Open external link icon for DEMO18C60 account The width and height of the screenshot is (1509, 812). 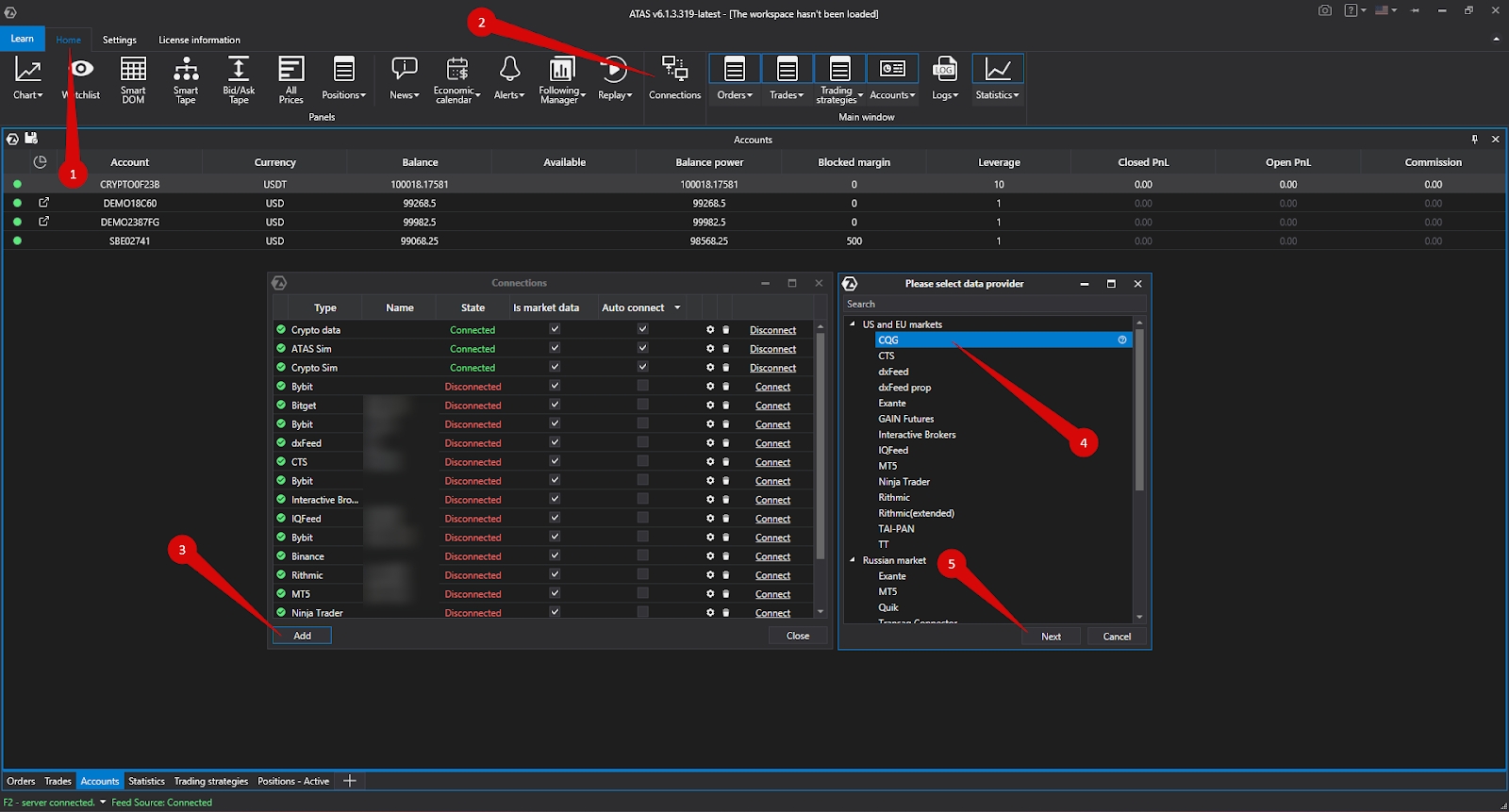coord(43,203)
